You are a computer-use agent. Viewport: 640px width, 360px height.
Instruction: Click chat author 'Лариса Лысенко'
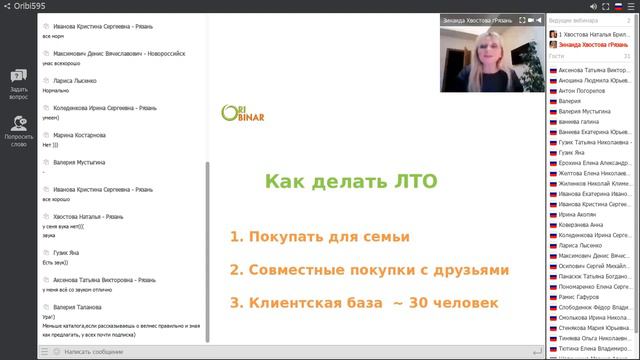(75, 81)
